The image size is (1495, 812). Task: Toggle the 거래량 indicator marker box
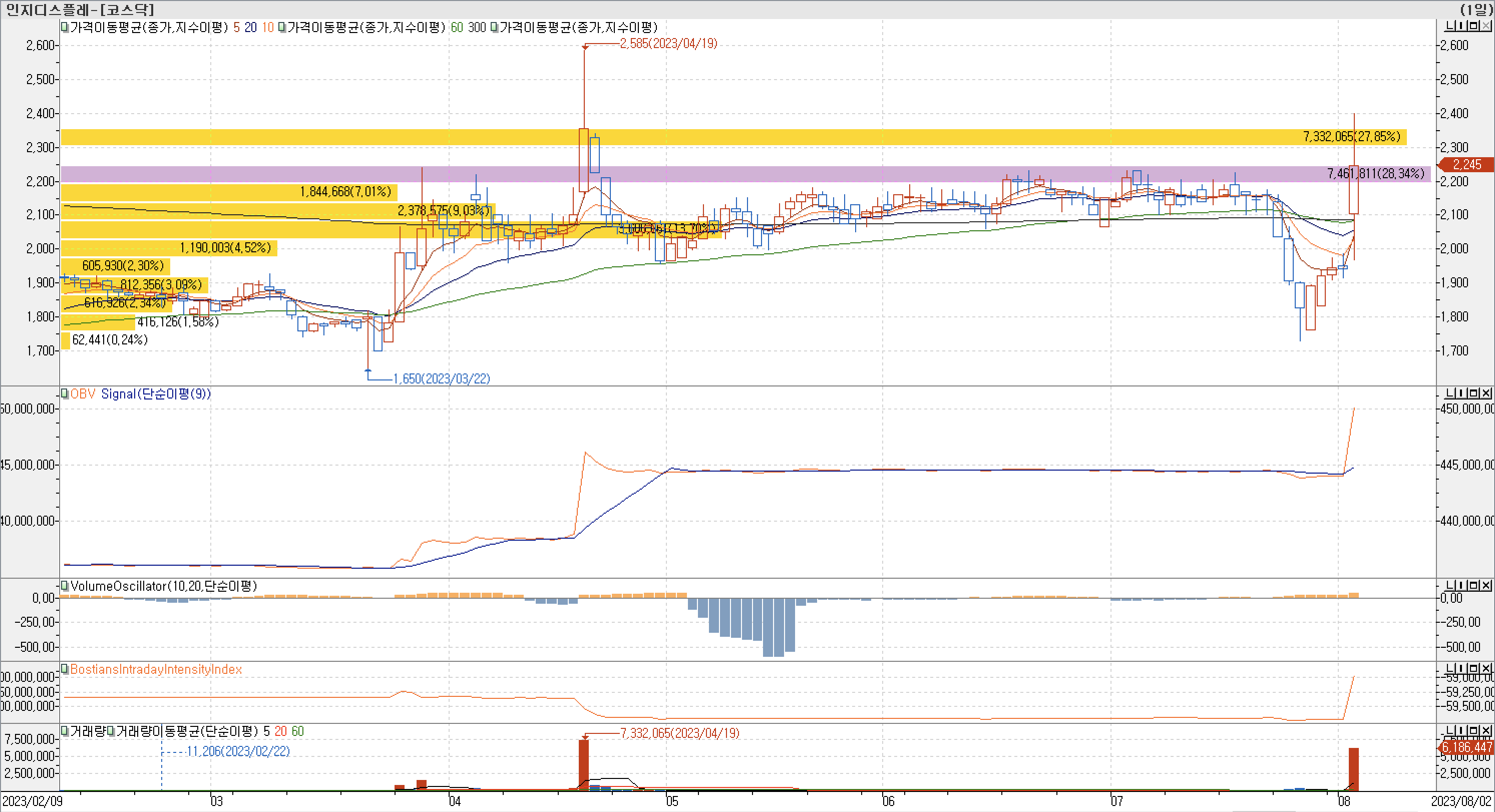coord(65,731)
